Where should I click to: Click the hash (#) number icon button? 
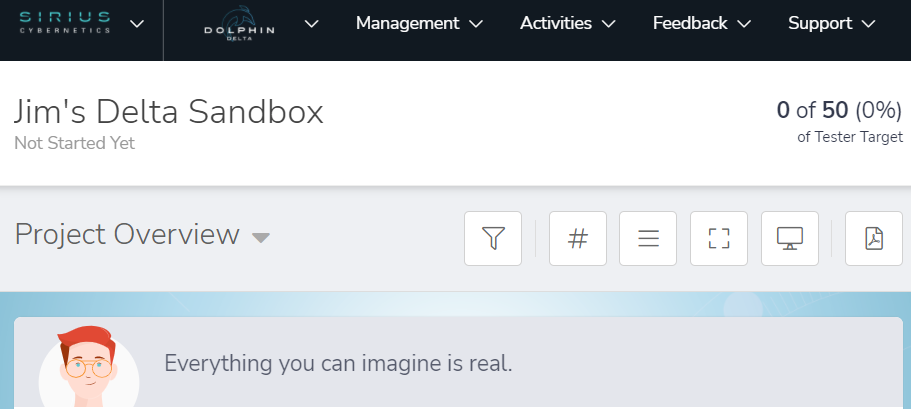(578, 238)
